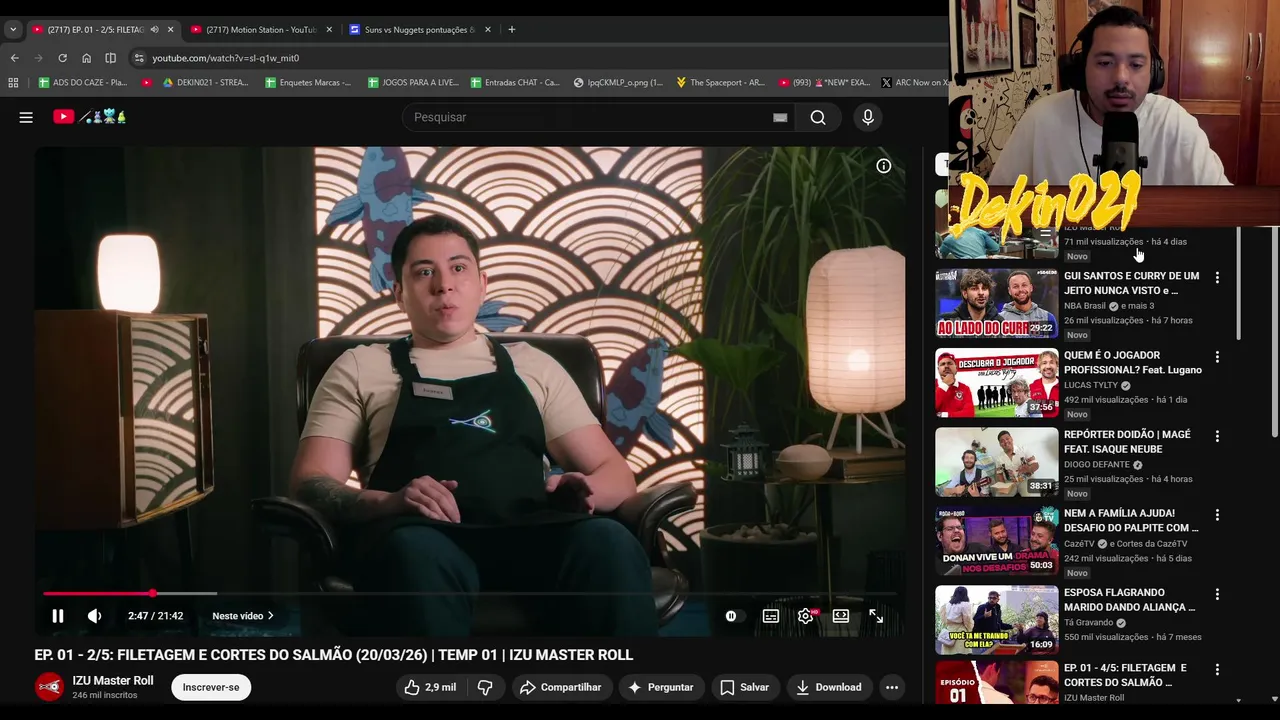Open the 'IpqCKMLP_o.png' bookmark
The image size is (1280, 720).
click(x=618, y=83)
